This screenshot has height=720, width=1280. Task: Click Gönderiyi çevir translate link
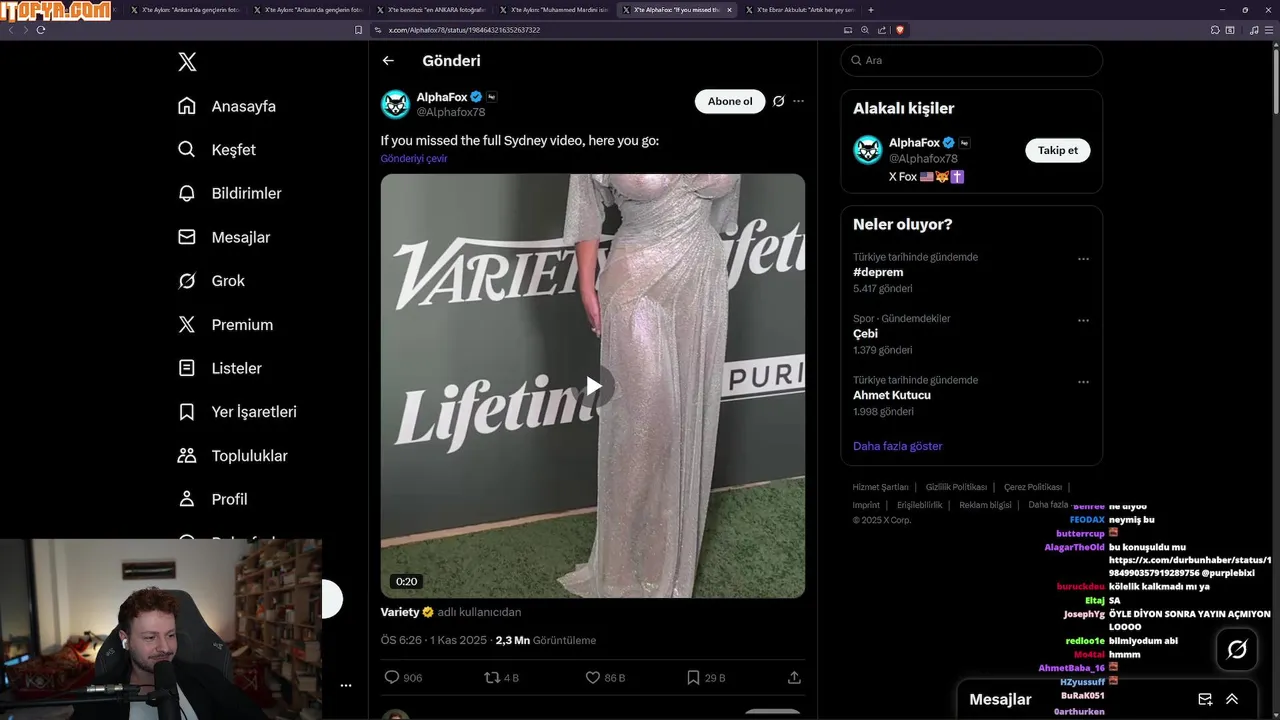pyautogui.click(x=414, y=158)
